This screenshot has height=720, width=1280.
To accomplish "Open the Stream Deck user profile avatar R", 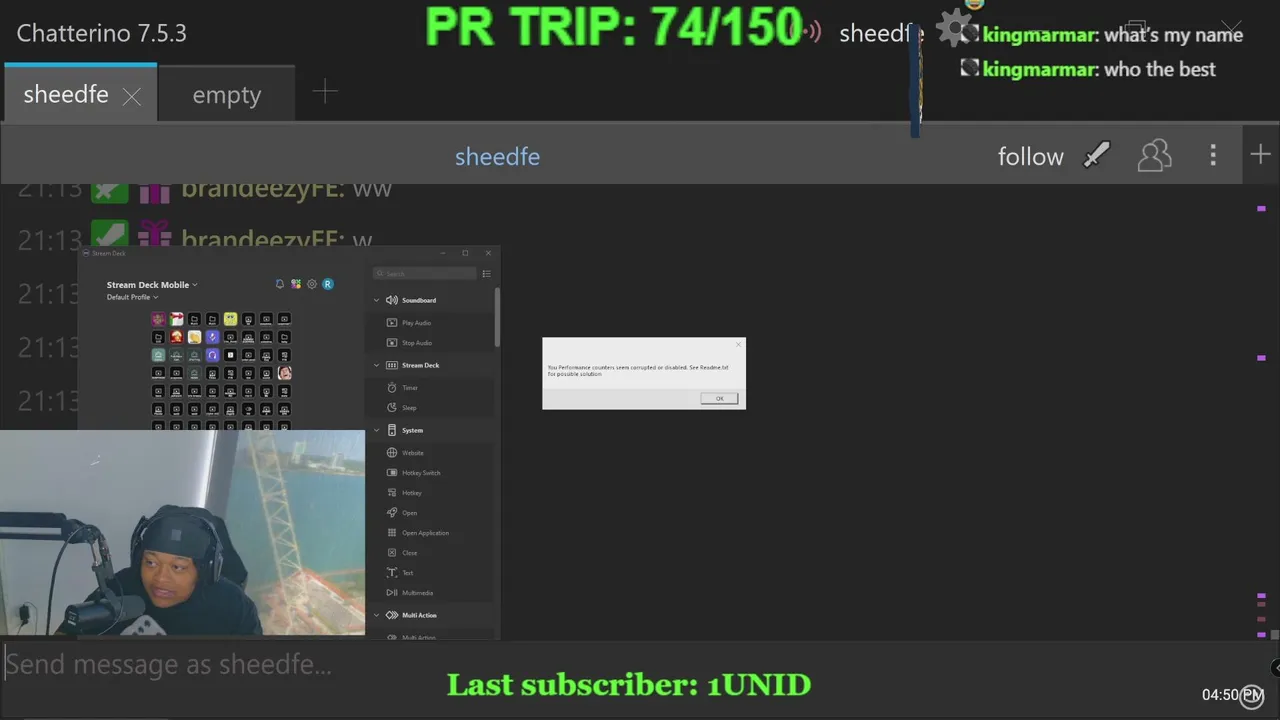I will pyautogui.click(x=327, y=284).
